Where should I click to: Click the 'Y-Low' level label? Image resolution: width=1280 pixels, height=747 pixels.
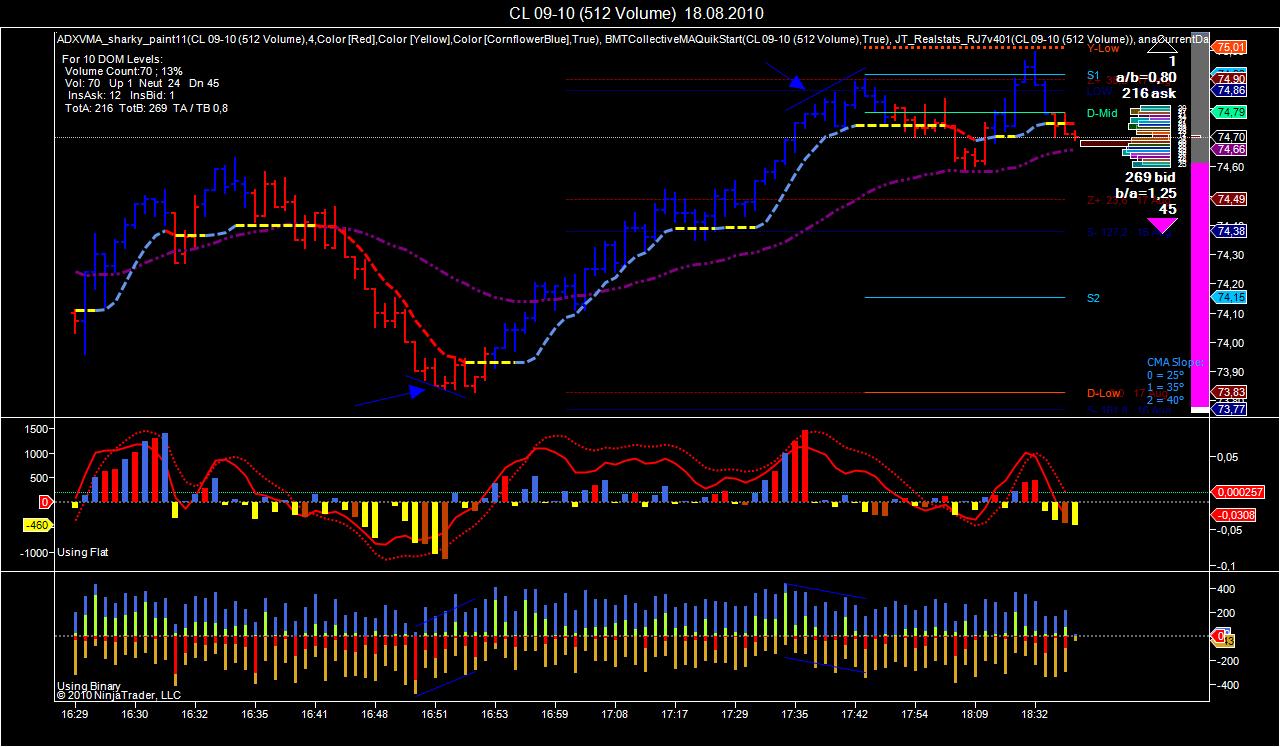click(x=1103, y=48)
